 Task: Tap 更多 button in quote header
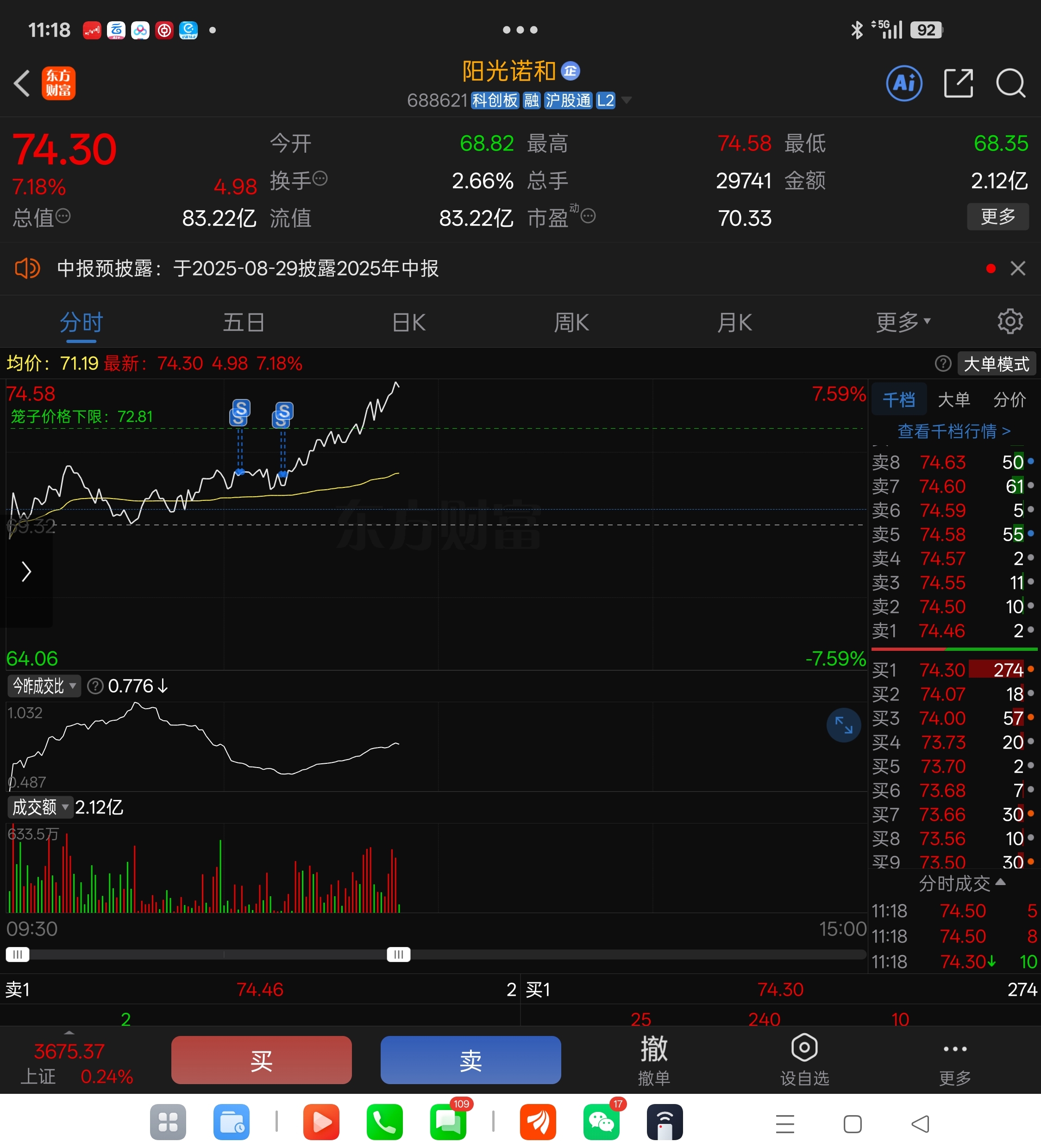tap(997, 216)
